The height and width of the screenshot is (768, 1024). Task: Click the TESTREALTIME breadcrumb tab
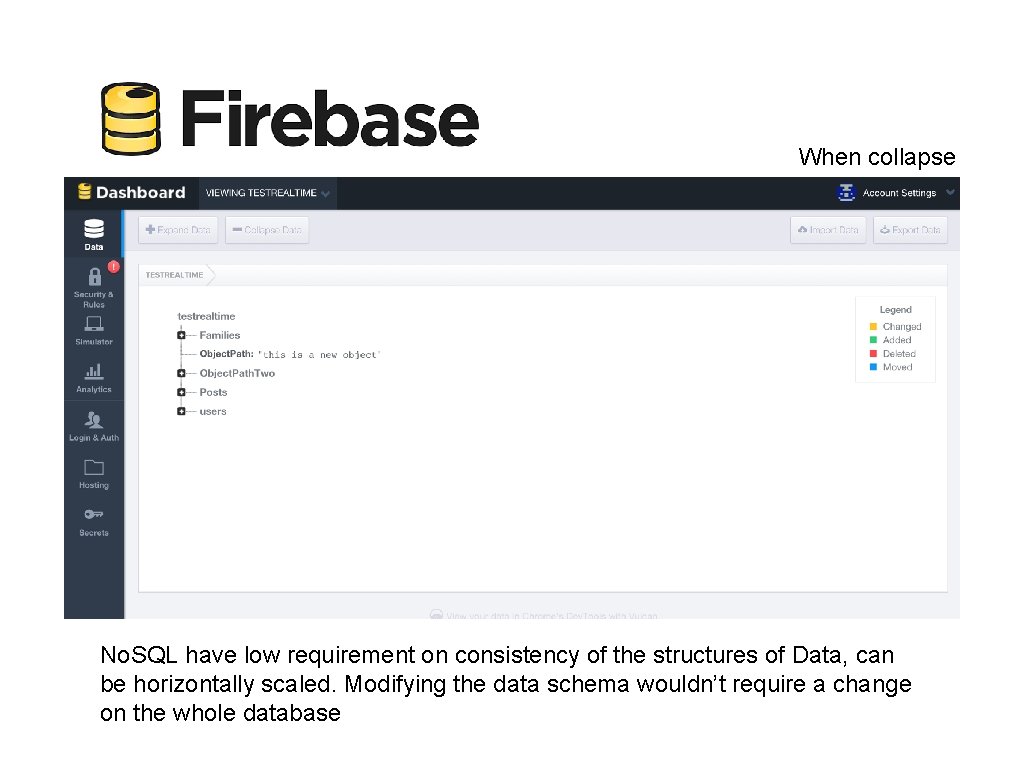tap(172, 274)
